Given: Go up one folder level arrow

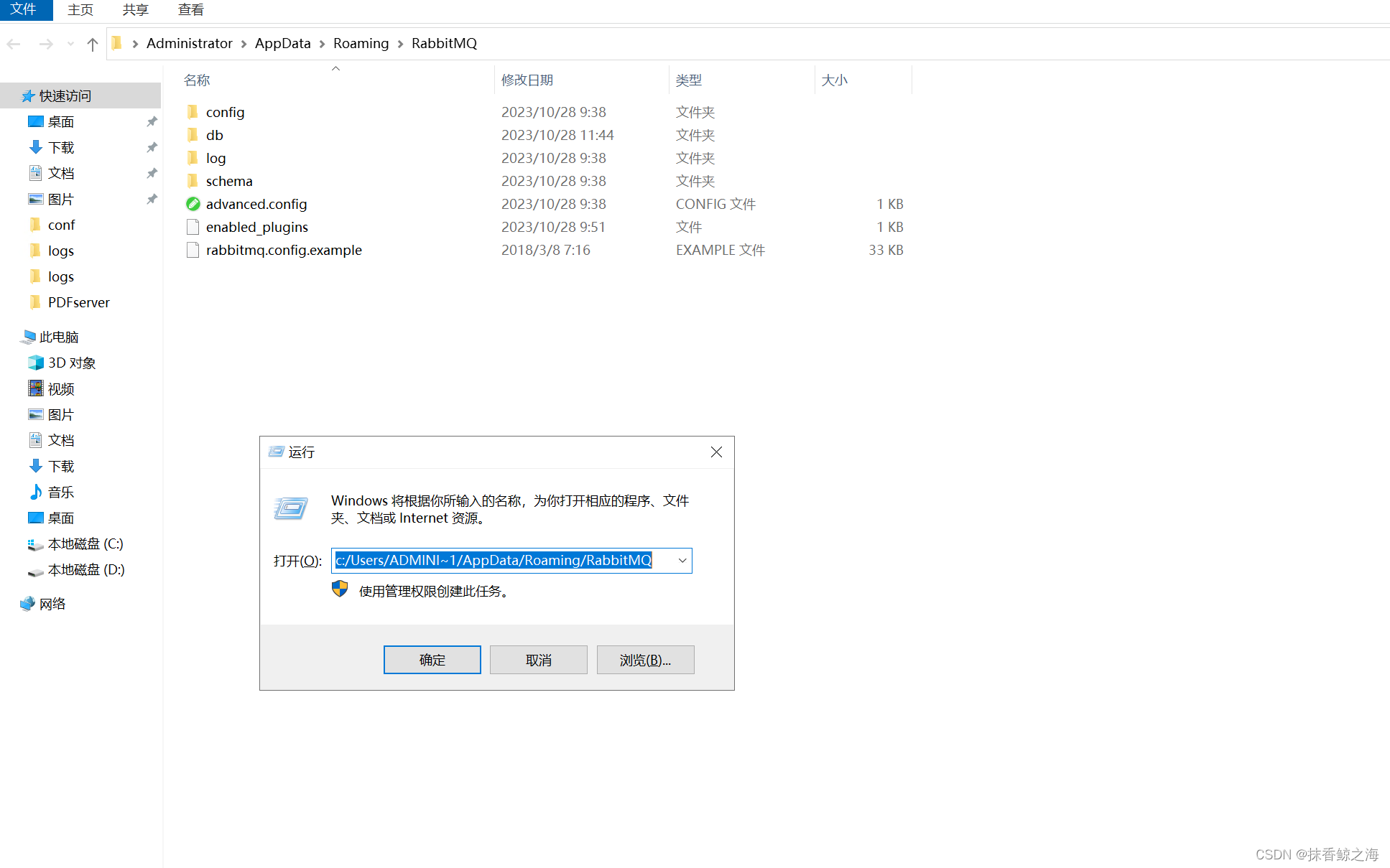Looking at the screenshot, I should tap(92, 44).
